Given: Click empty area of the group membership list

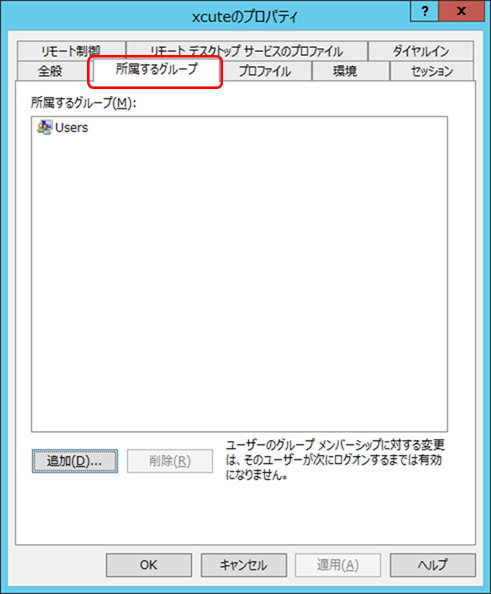Looking at the screenshot, I should [239, 280].
